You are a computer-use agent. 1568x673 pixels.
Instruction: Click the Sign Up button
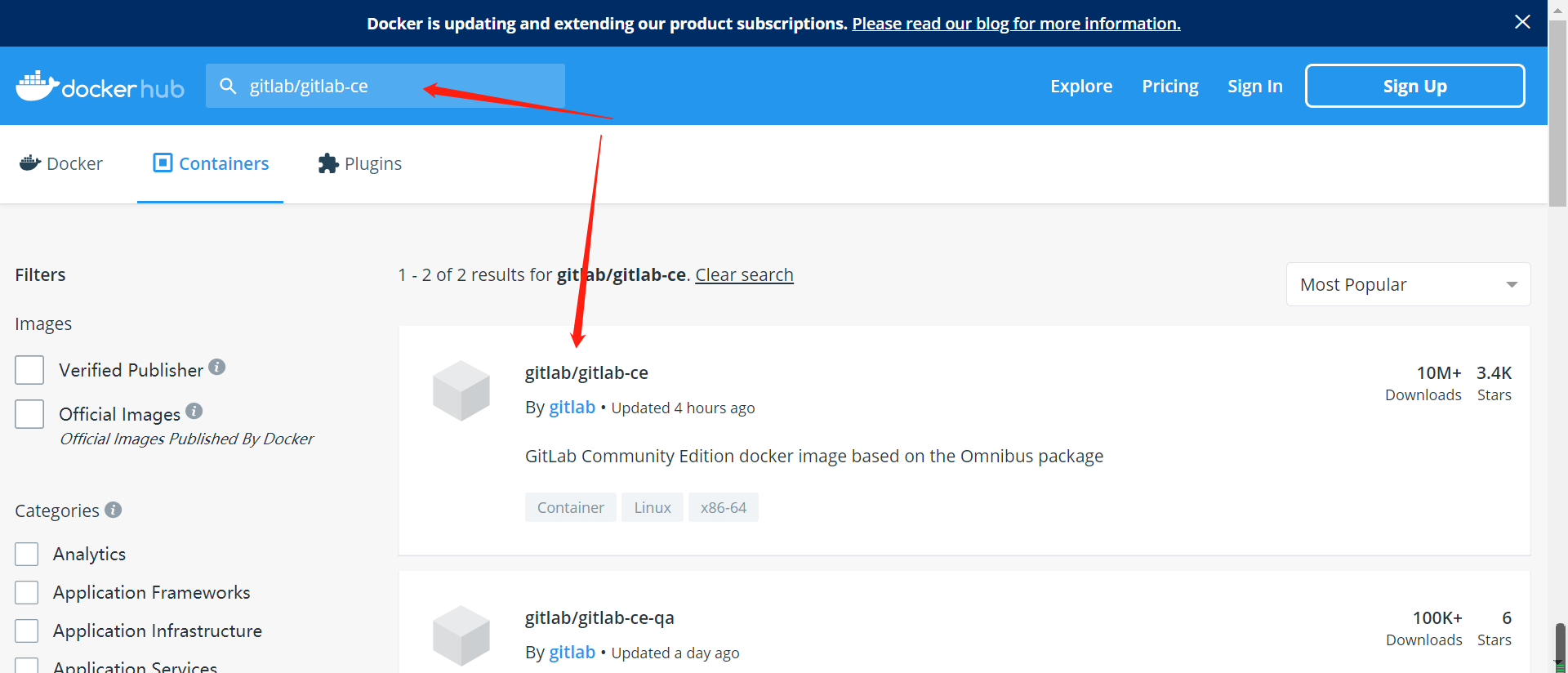[x=1414, y=86]
